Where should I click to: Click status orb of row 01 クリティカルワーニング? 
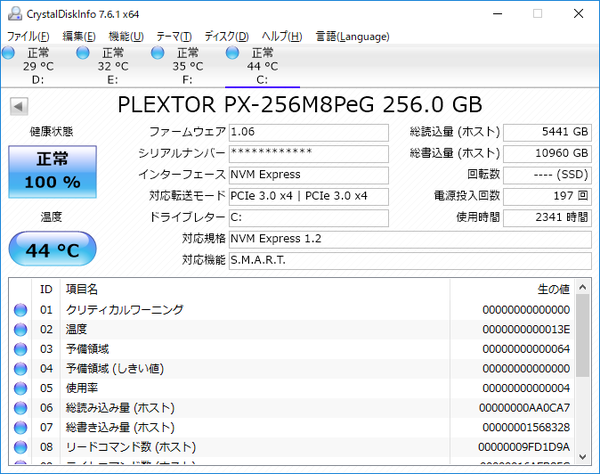coord(20,310)
